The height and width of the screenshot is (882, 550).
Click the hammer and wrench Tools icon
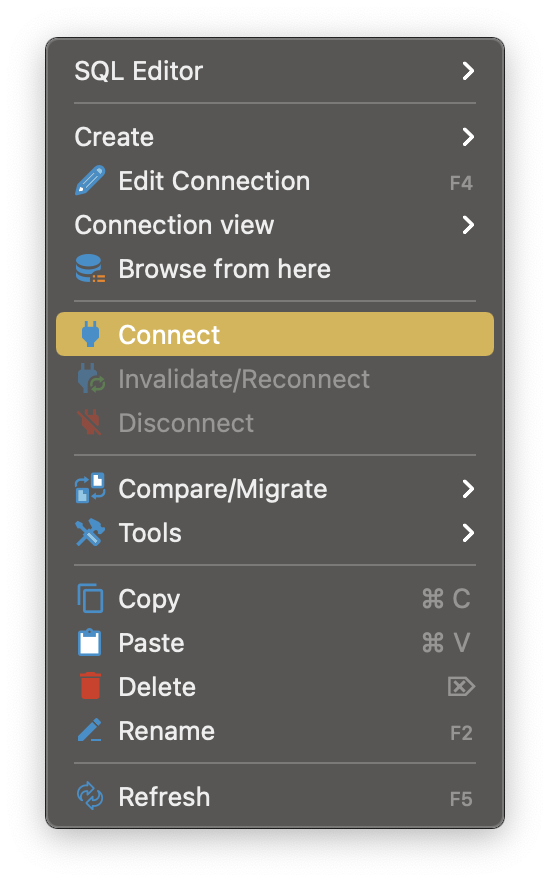point(90,532)
